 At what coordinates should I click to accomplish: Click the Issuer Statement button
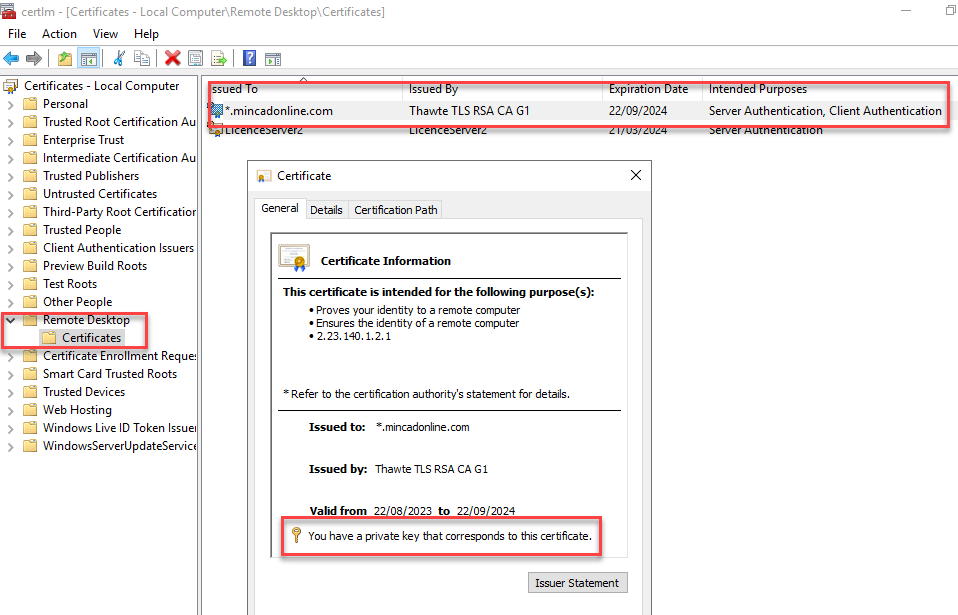[x=577, y=582]
